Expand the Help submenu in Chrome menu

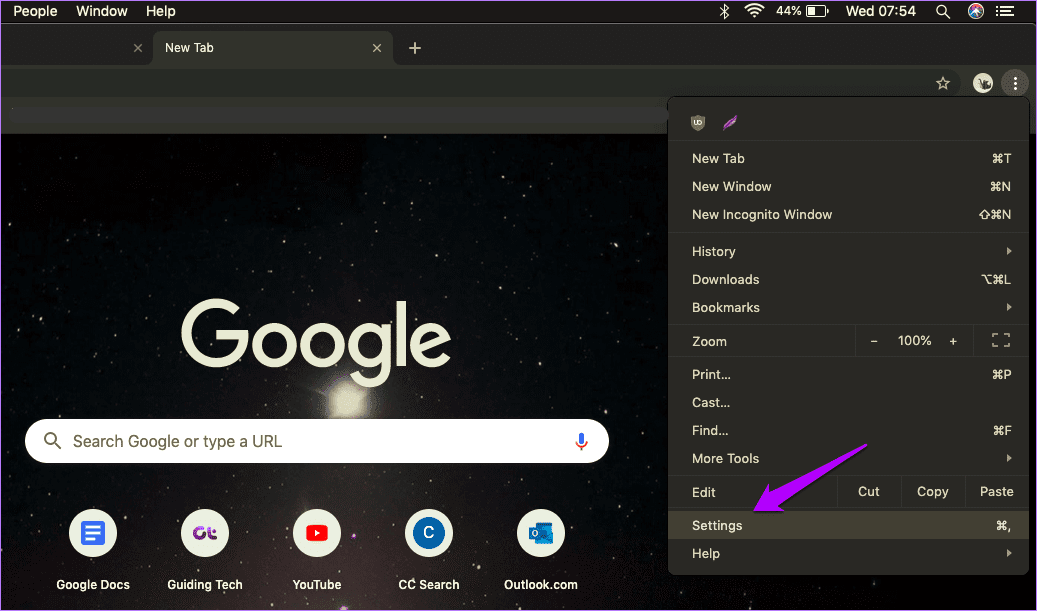tap(849, 553)
